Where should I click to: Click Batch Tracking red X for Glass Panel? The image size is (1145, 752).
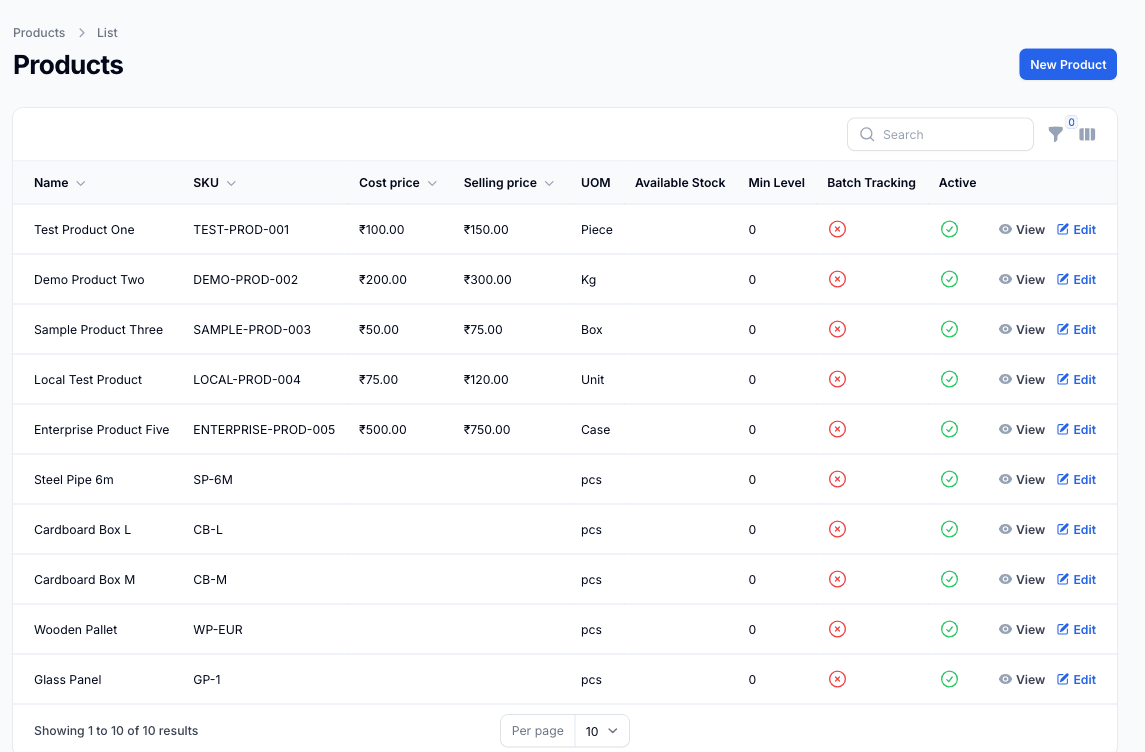(x=838, y=680)
